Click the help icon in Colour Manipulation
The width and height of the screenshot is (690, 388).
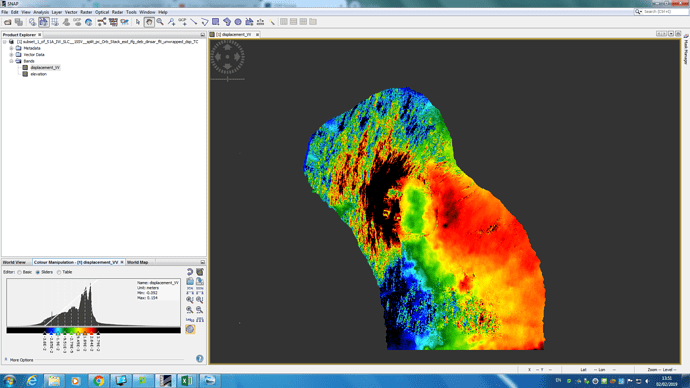199,359
